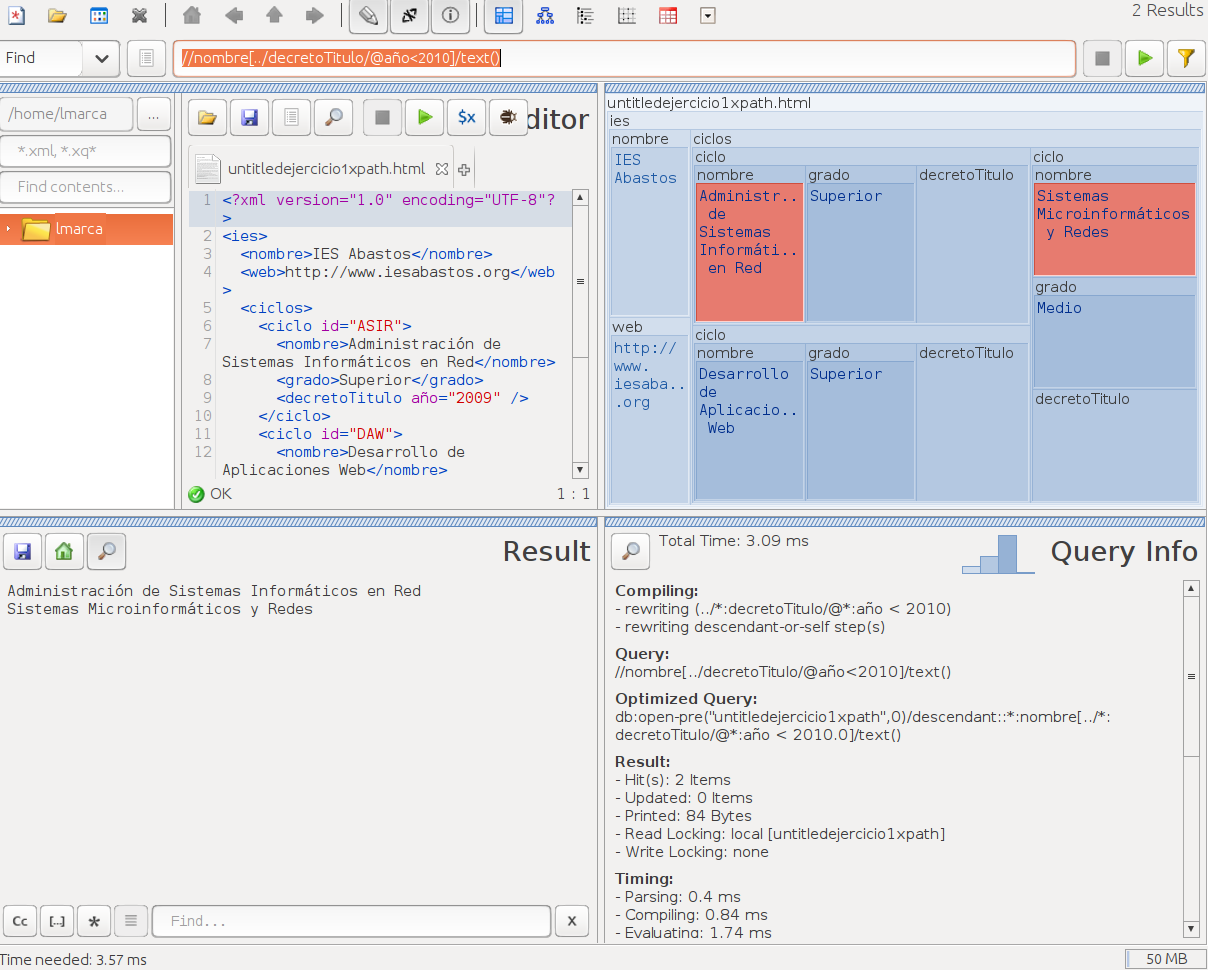Click the $x variables button in editor
Image resolution: width=1208 pixels, height=970 pixels.
tap(466, 118)
